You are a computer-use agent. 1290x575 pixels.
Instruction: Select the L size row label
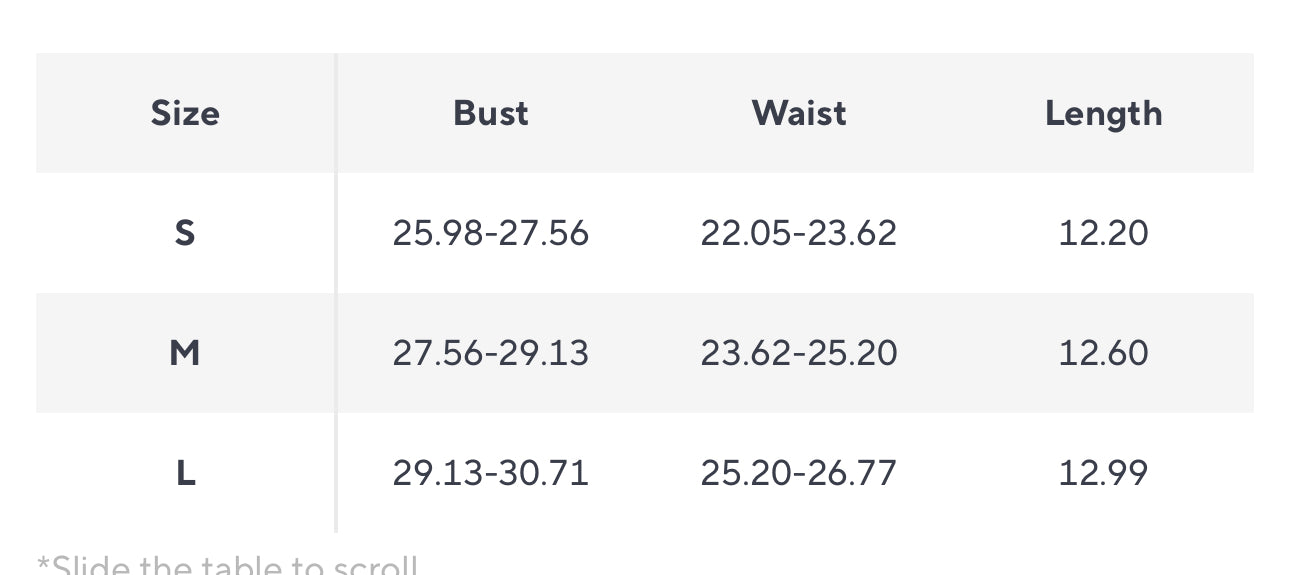(185, 473)
